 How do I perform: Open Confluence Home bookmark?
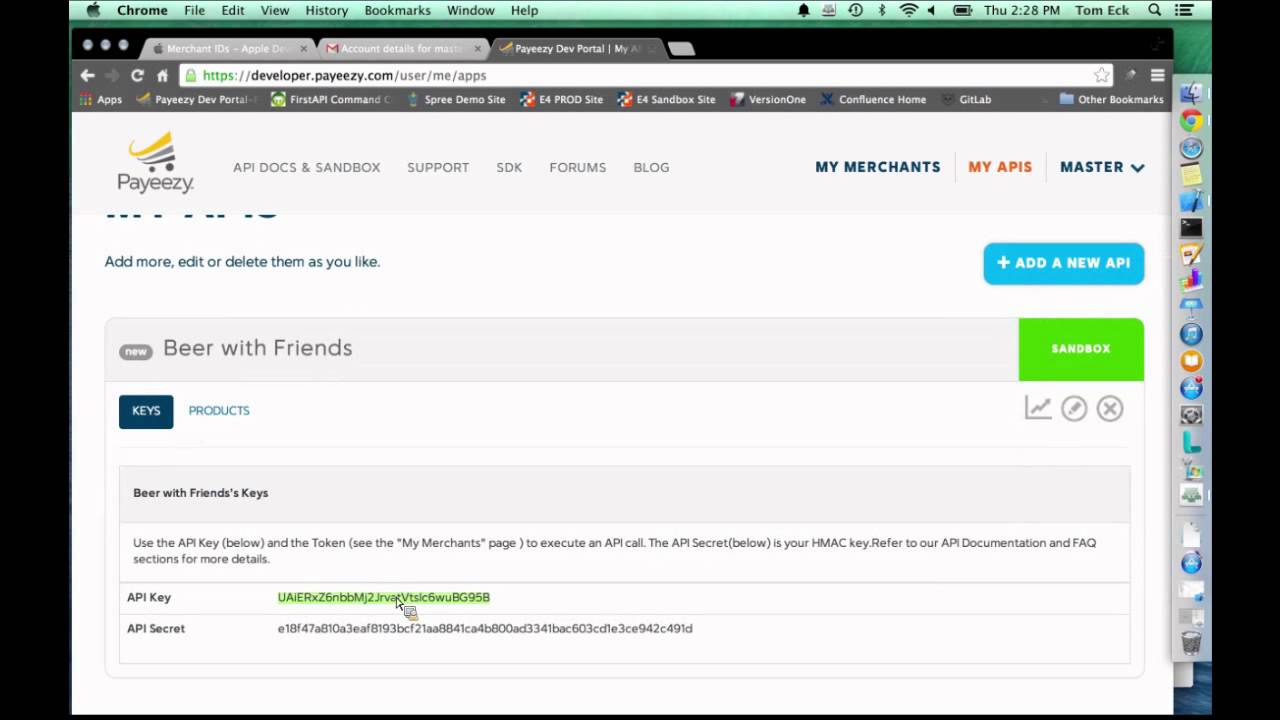pyautogui.click(x=873, y=100)
